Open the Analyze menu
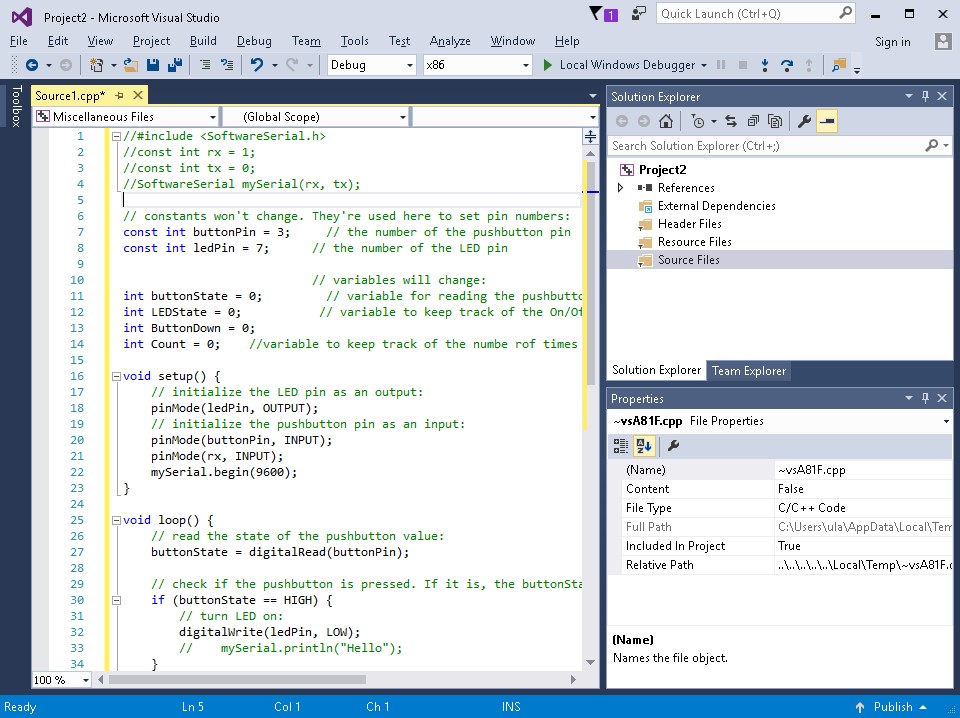This screenshot has width=960, height=718. pos(450,41)
